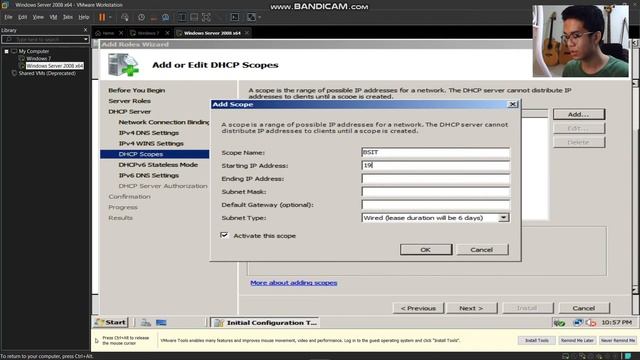Select IPv4 DNS Settings wizard step
Viewport: 640px width, 360px height.
pos(149,133)
